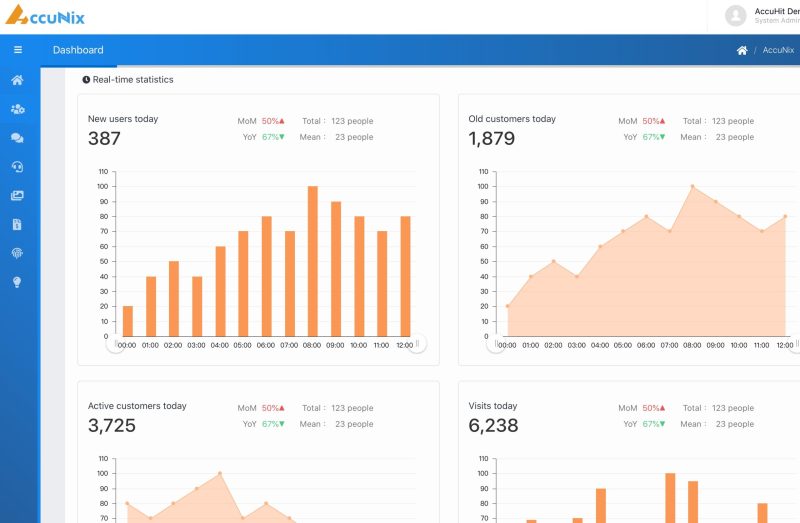This screenshot has width=800, height=523.
Task: Click the 08:00 bar in New users chart
Action: (x=313, y=261)
